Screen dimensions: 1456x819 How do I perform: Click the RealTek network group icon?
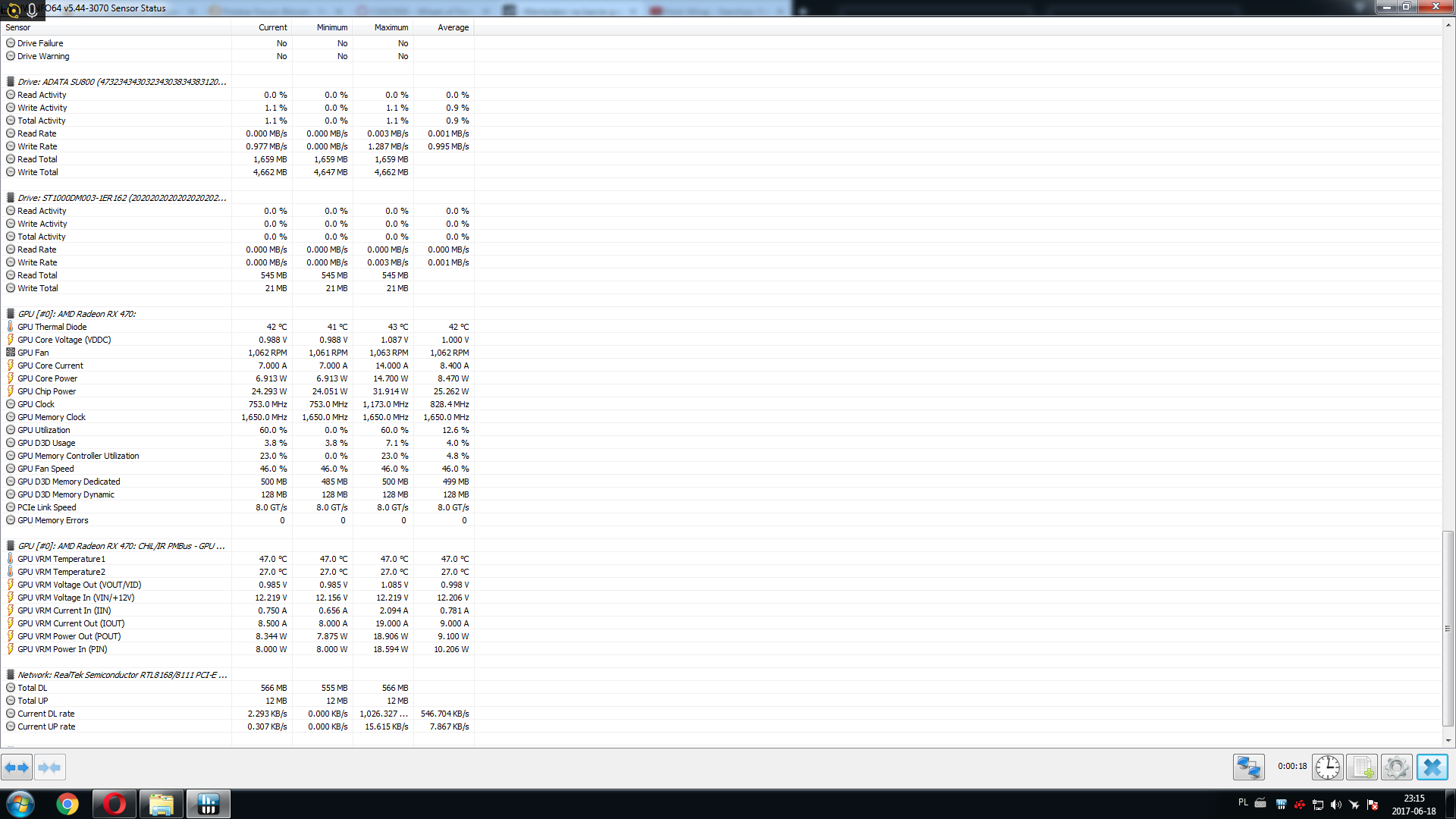click(11, 674)
